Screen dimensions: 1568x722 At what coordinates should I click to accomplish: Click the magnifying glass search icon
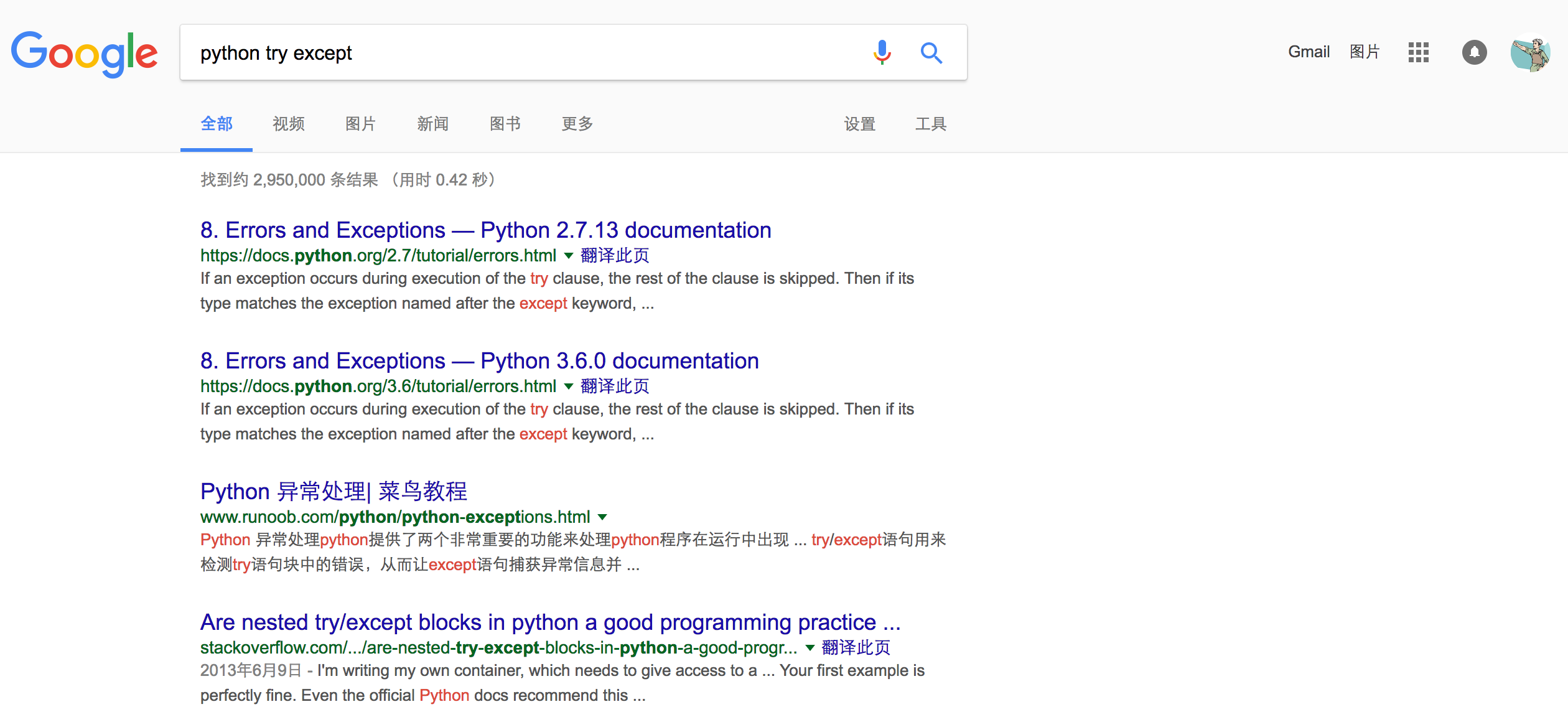pyautogui.click(x=931, y=53)
